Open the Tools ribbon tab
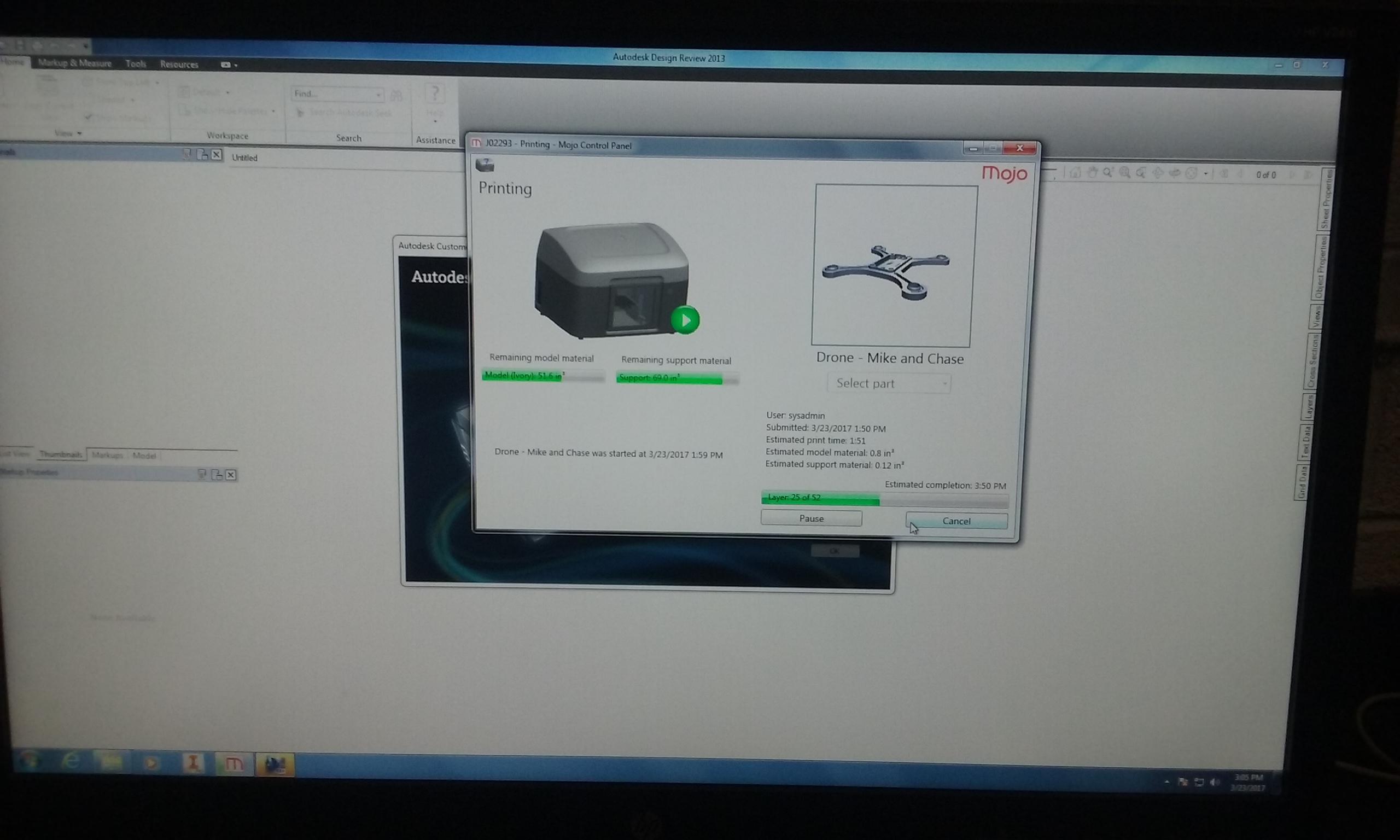Screen dimensions: 1400x840 [x=136, y=64]
